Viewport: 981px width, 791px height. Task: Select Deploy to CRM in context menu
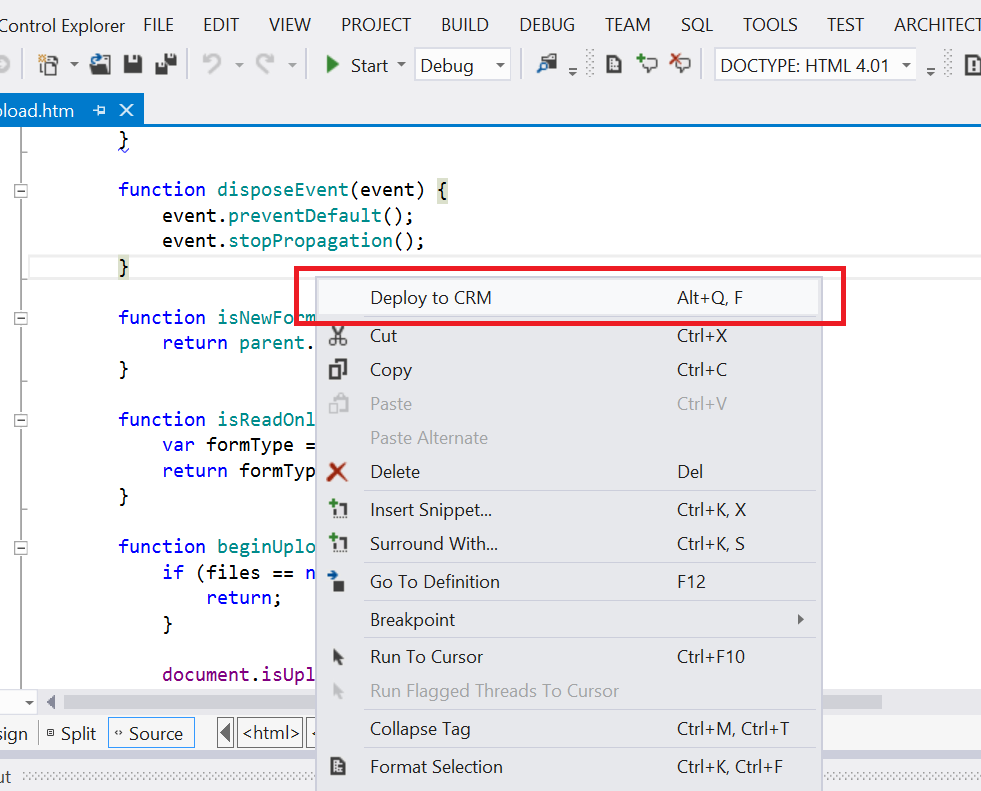pyautogui.click(x=568, y=297)
